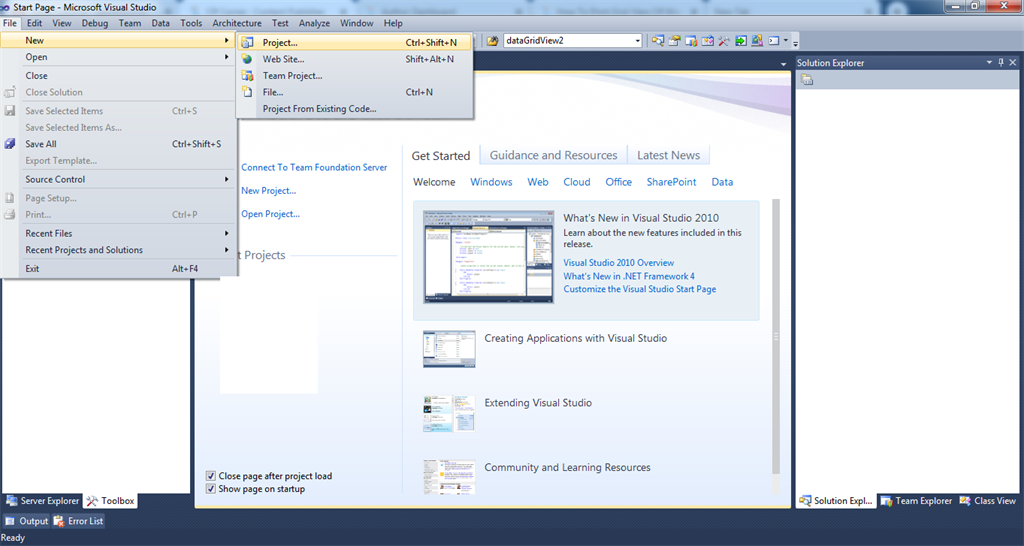Select Exit in the File menu
The width and height of the screenshot is (1024, 546).
coord(118,268)
